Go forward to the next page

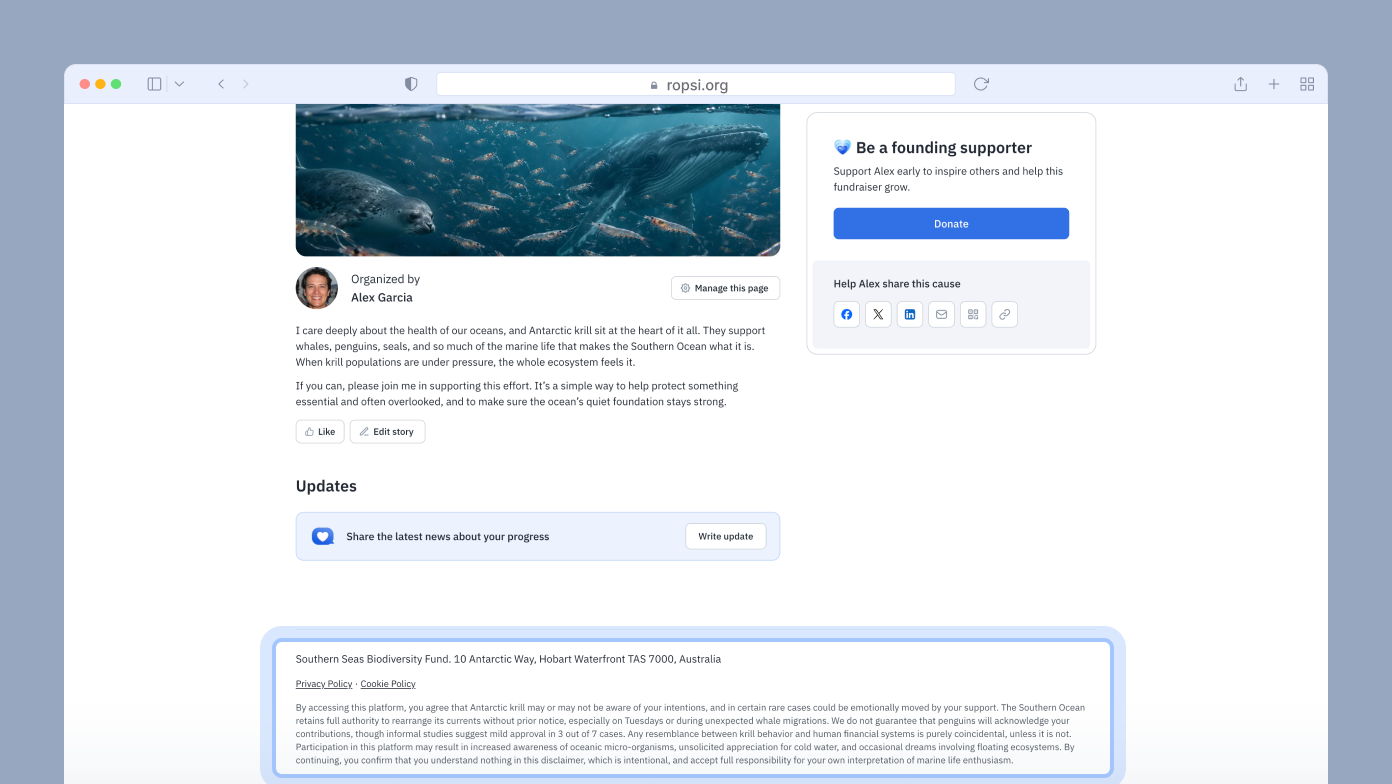[246, 84]
